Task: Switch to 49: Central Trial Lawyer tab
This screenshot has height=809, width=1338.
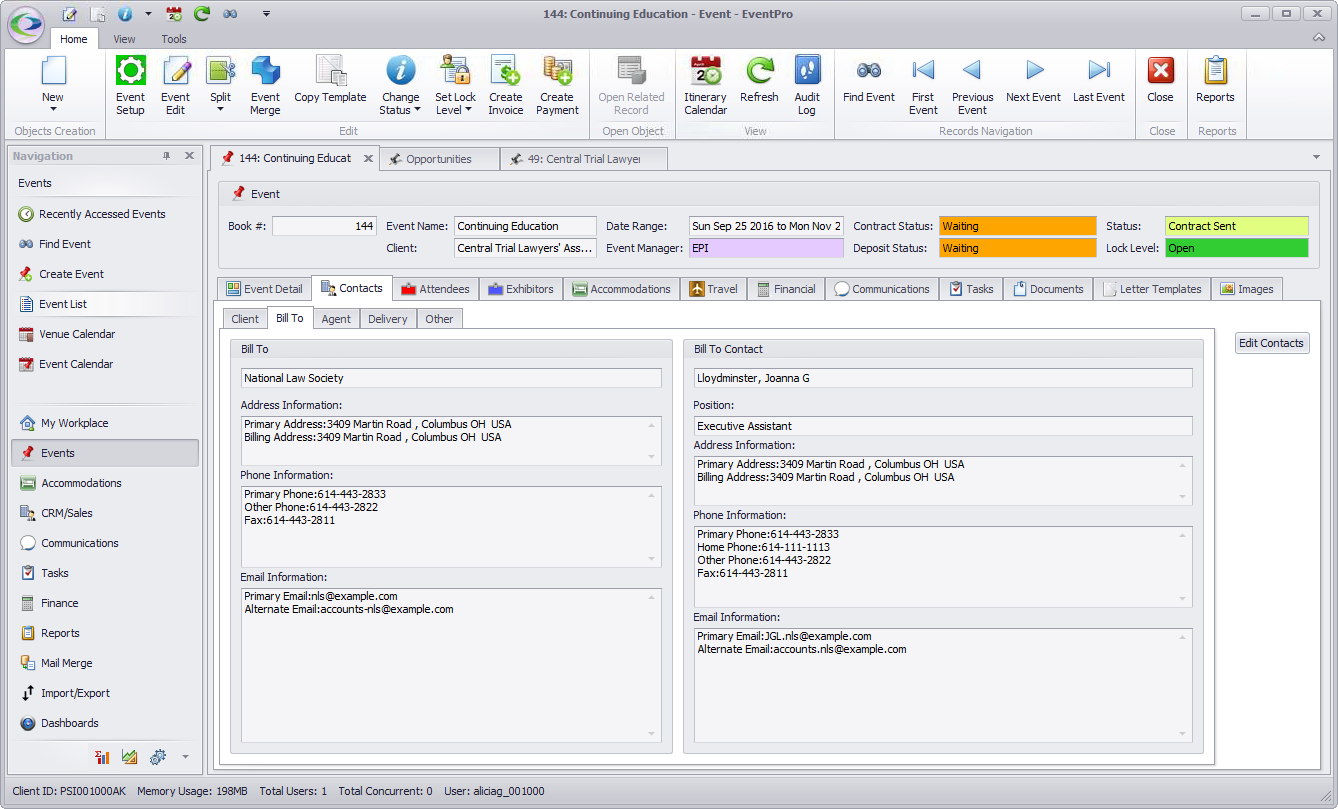Action: point(583,159)
